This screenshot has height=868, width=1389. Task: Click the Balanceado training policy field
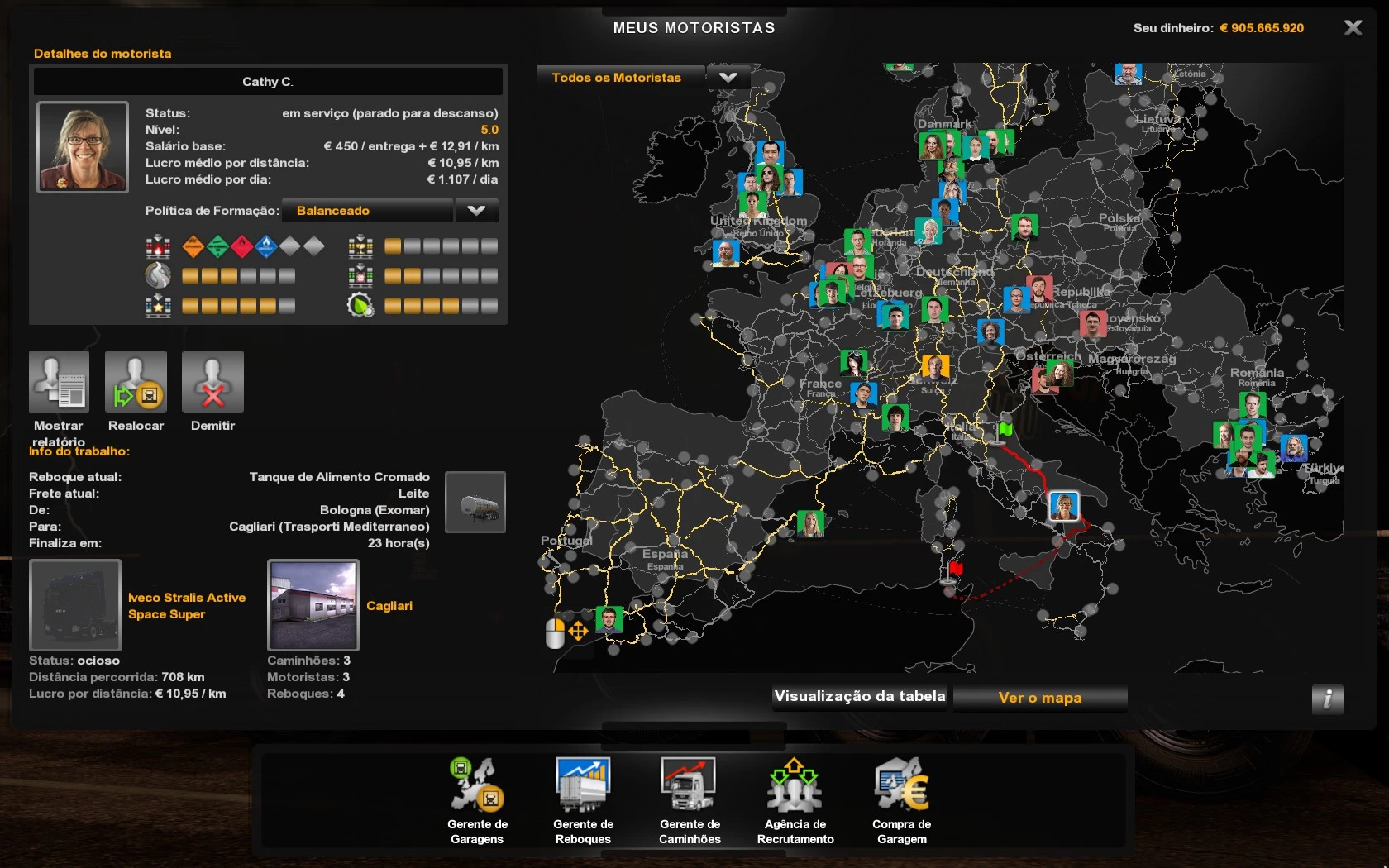pyautogui.click(x=367, y=211)
